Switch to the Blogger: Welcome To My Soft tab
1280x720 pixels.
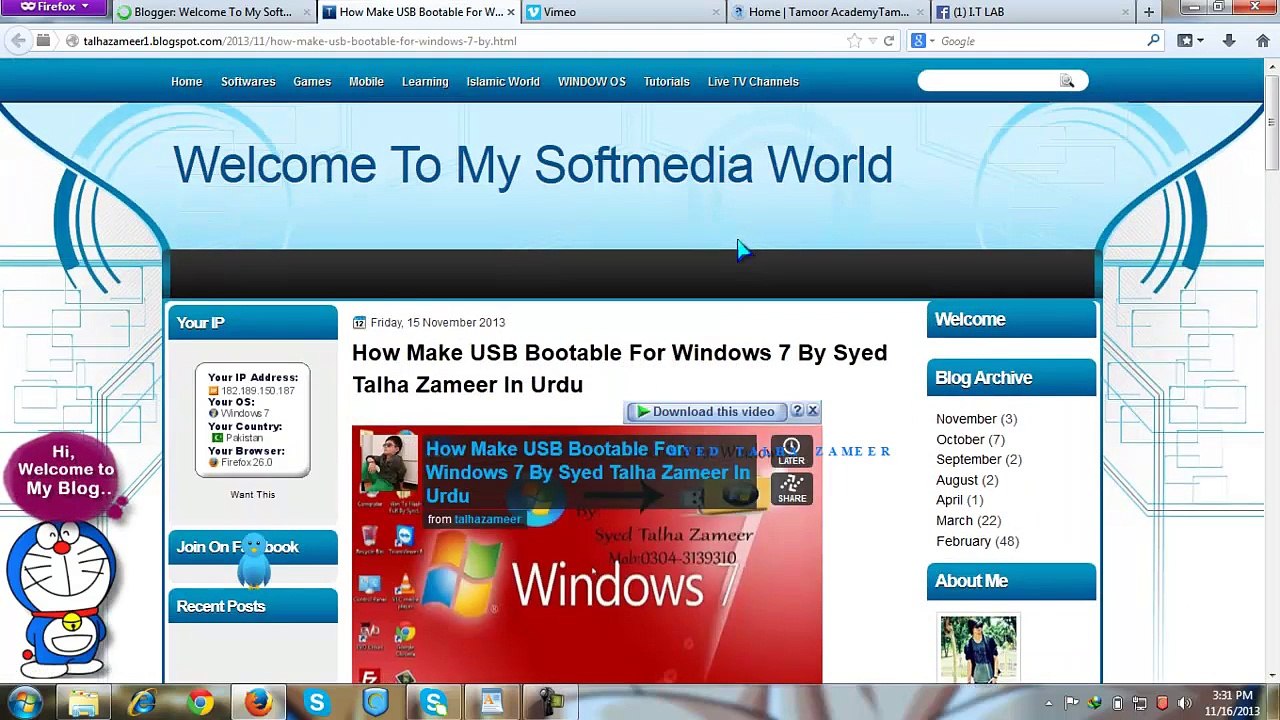pyautogui.click(x=213, y=12)
